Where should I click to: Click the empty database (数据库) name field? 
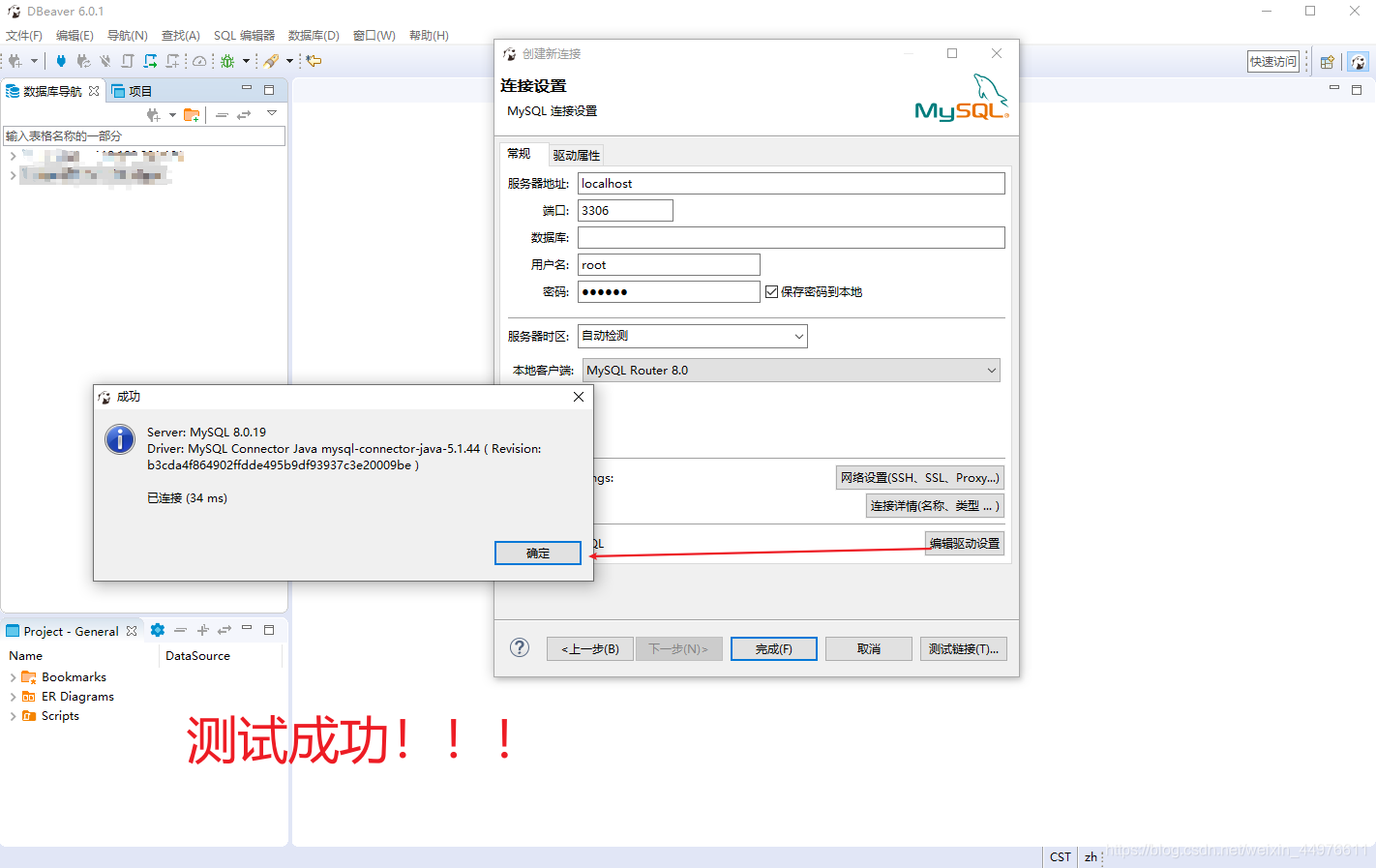pyautogui.click(x=792, y=238)
